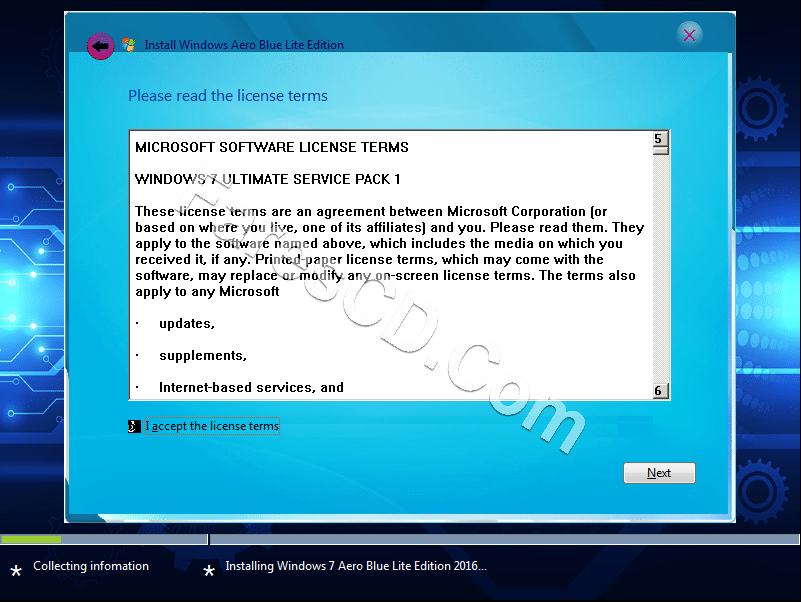Go back with the round arrow button

click(100, 46)
